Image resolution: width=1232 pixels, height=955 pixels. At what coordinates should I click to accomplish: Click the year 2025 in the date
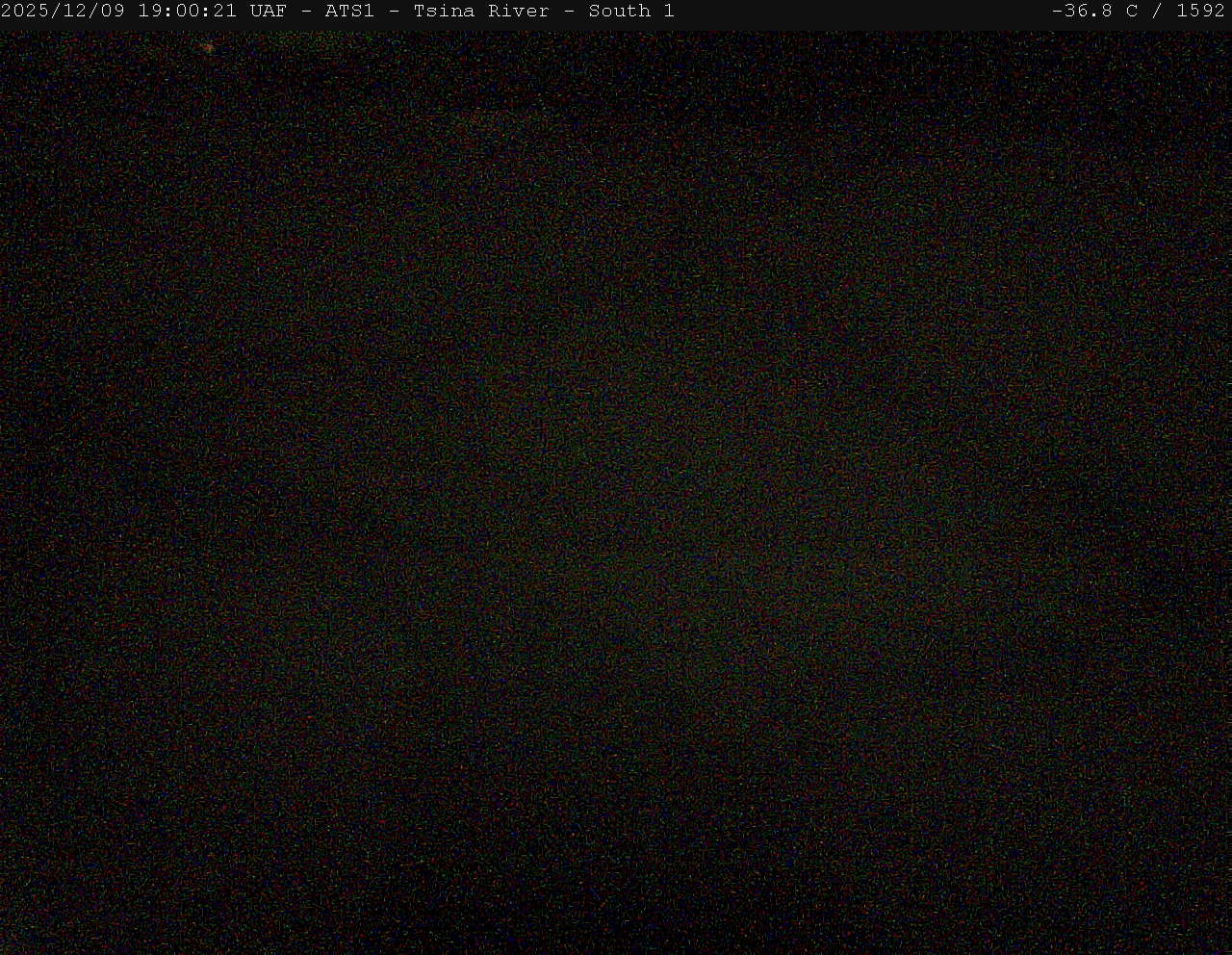coord(25,12)
